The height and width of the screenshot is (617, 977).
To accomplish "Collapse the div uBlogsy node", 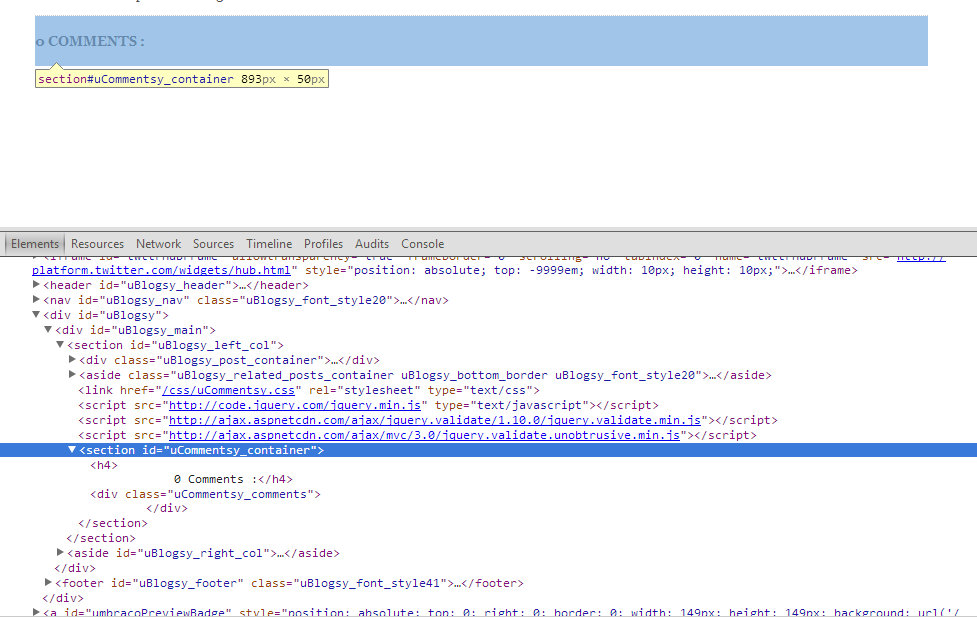I will tap(36, 315).
